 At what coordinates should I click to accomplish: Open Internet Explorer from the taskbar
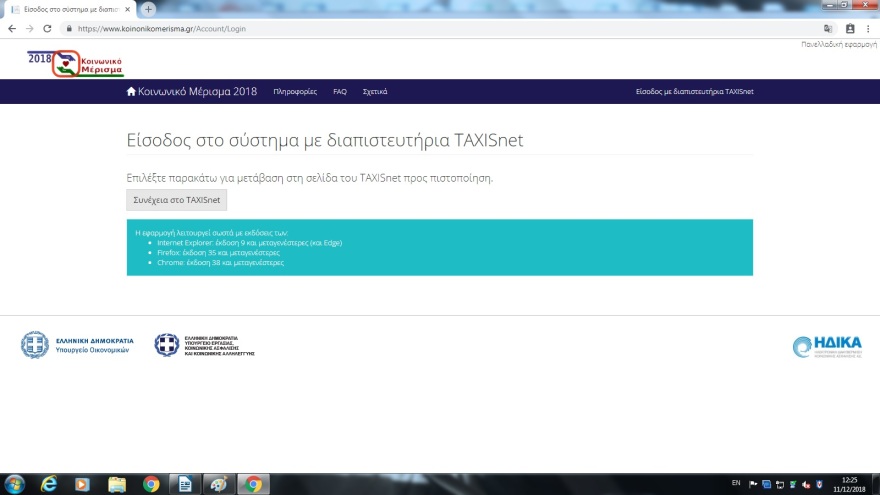[x=48, y=484]
